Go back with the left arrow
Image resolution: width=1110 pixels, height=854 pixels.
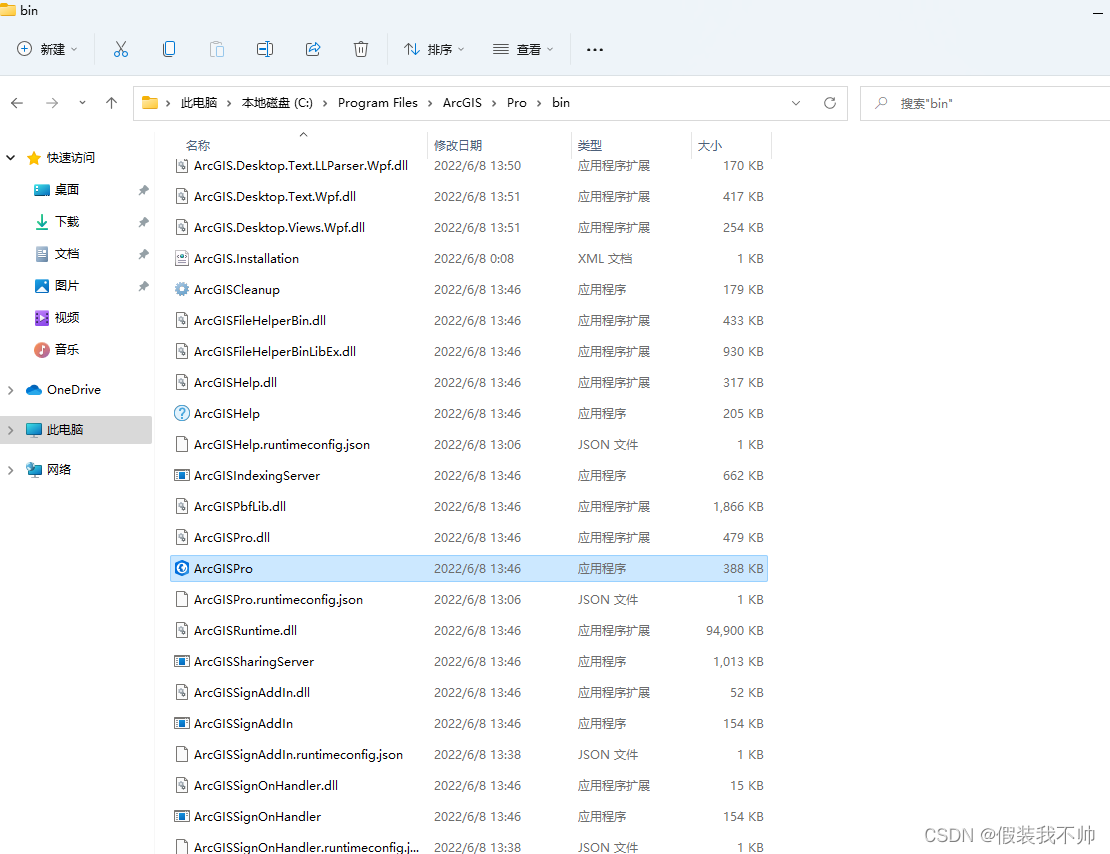pyautogui.click(x=17, y=103)
